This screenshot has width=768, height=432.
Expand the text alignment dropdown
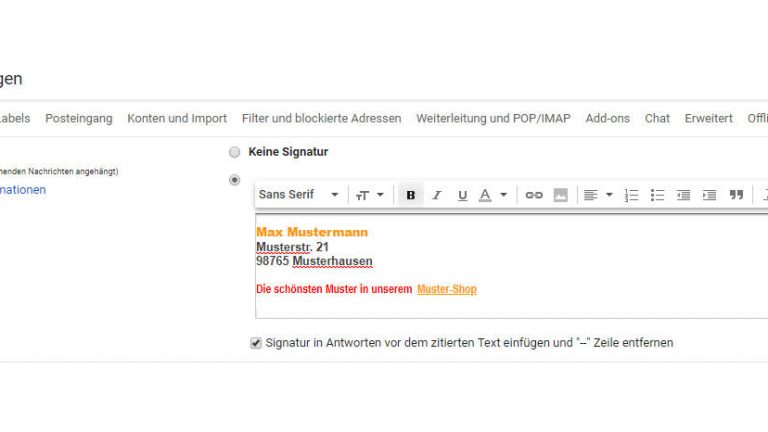coord(597,195)
